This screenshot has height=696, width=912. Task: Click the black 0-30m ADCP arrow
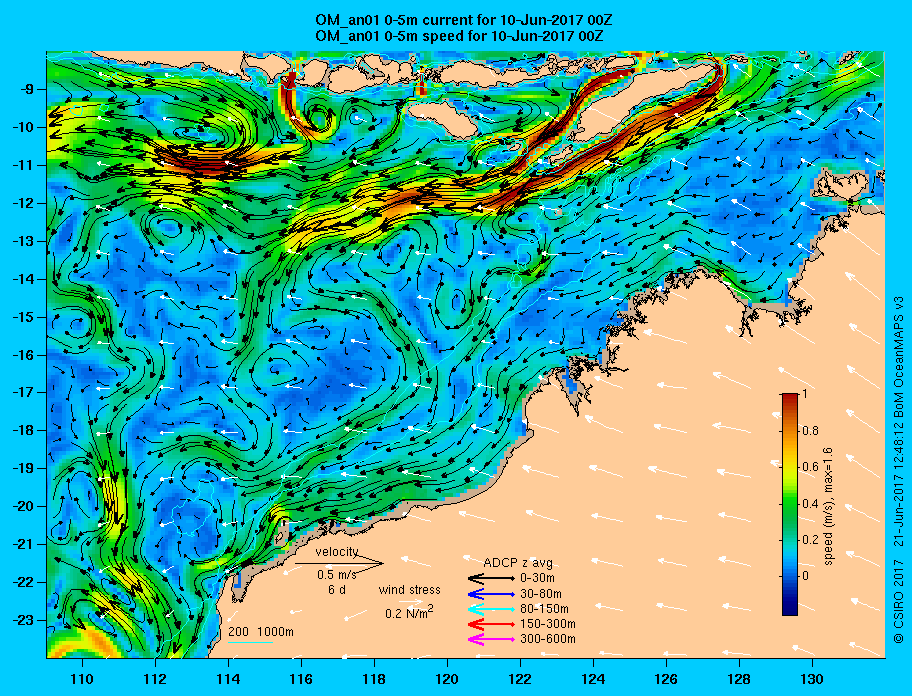tap(491, 579)
